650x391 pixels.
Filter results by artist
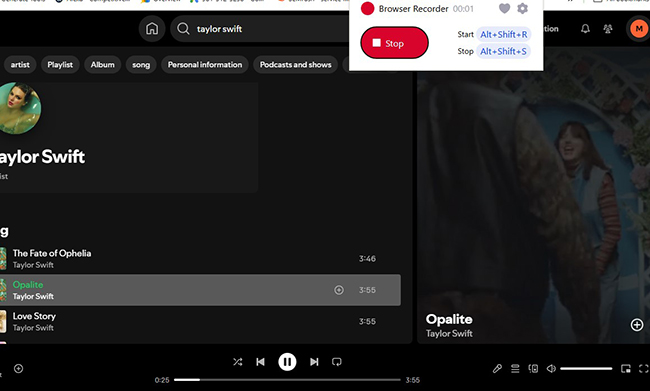pyautogui.click(x=20, y=65)
